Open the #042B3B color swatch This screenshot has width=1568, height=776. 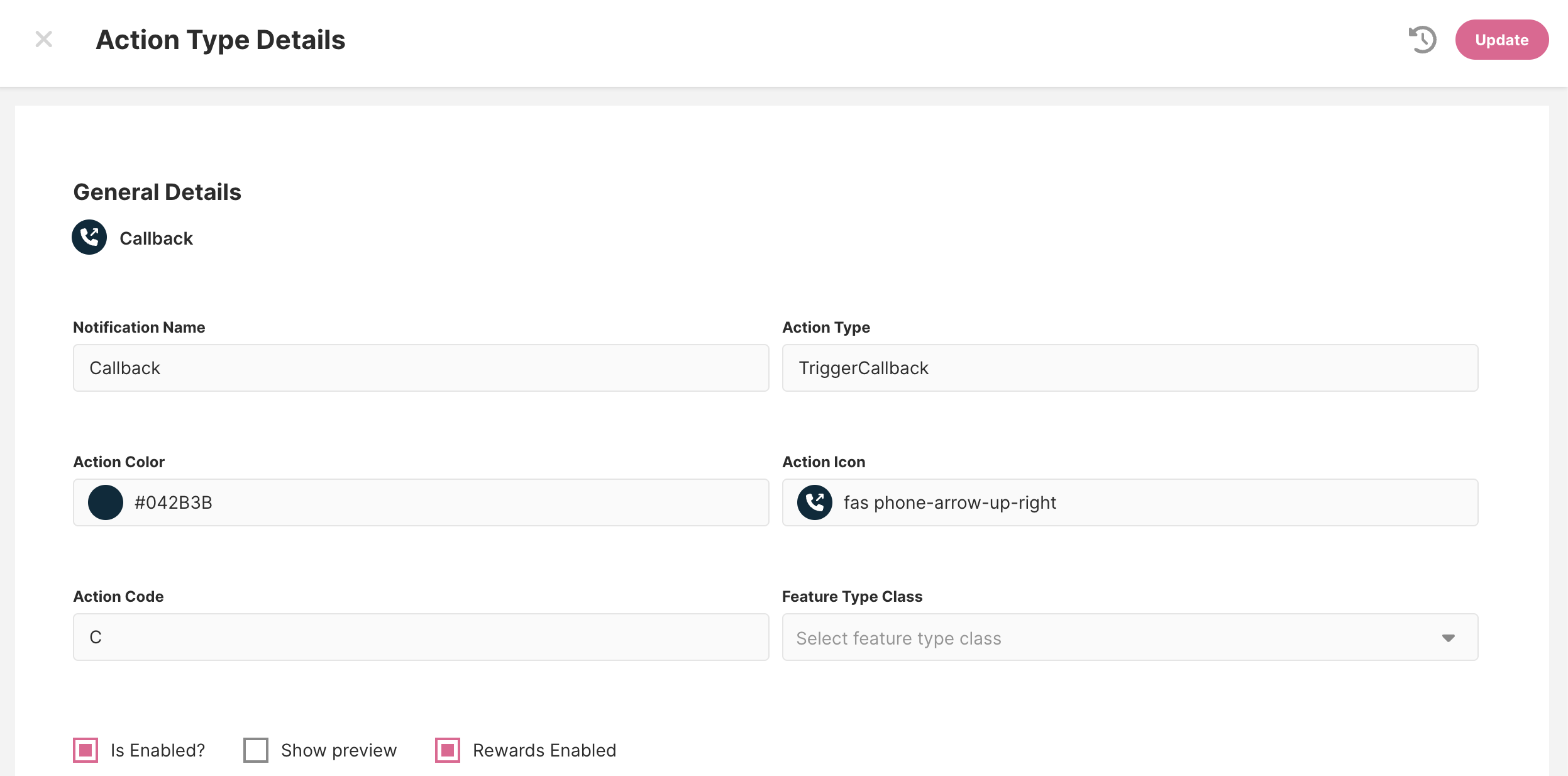[x=106, y=502]
